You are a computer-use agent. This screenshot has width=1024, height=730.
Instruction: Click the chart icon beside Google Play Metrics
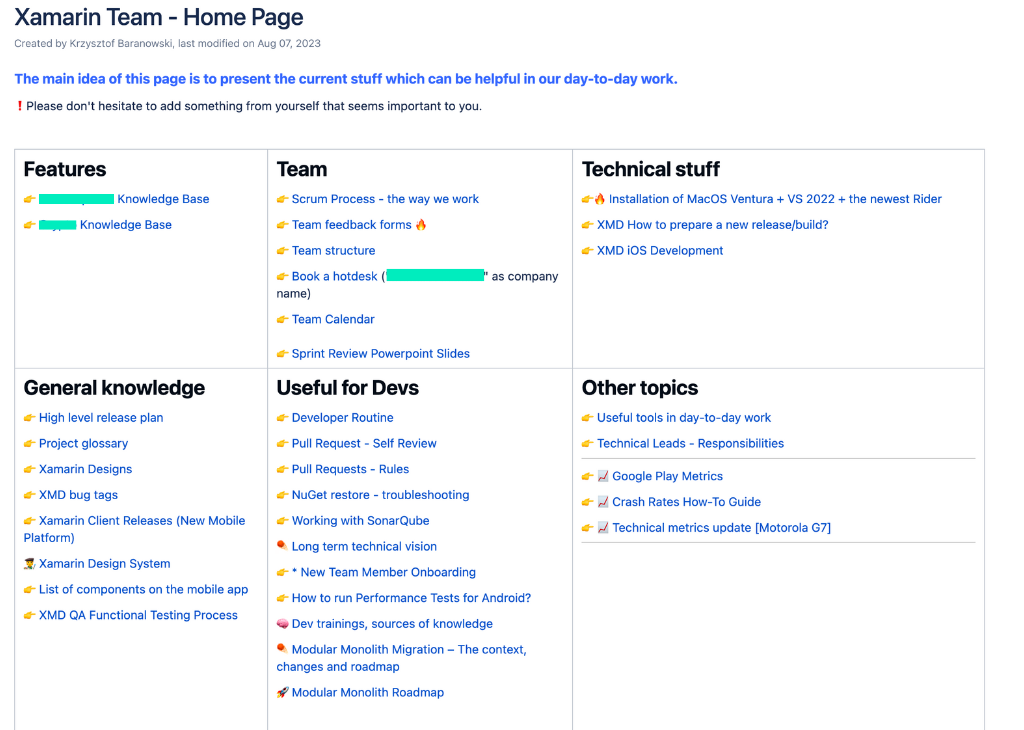pos(603,477)
